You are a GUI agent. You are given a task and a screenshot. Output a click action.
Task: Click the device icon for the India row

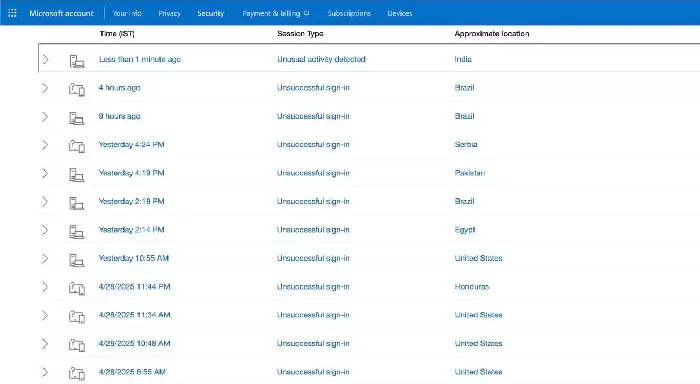coord(77,61)
